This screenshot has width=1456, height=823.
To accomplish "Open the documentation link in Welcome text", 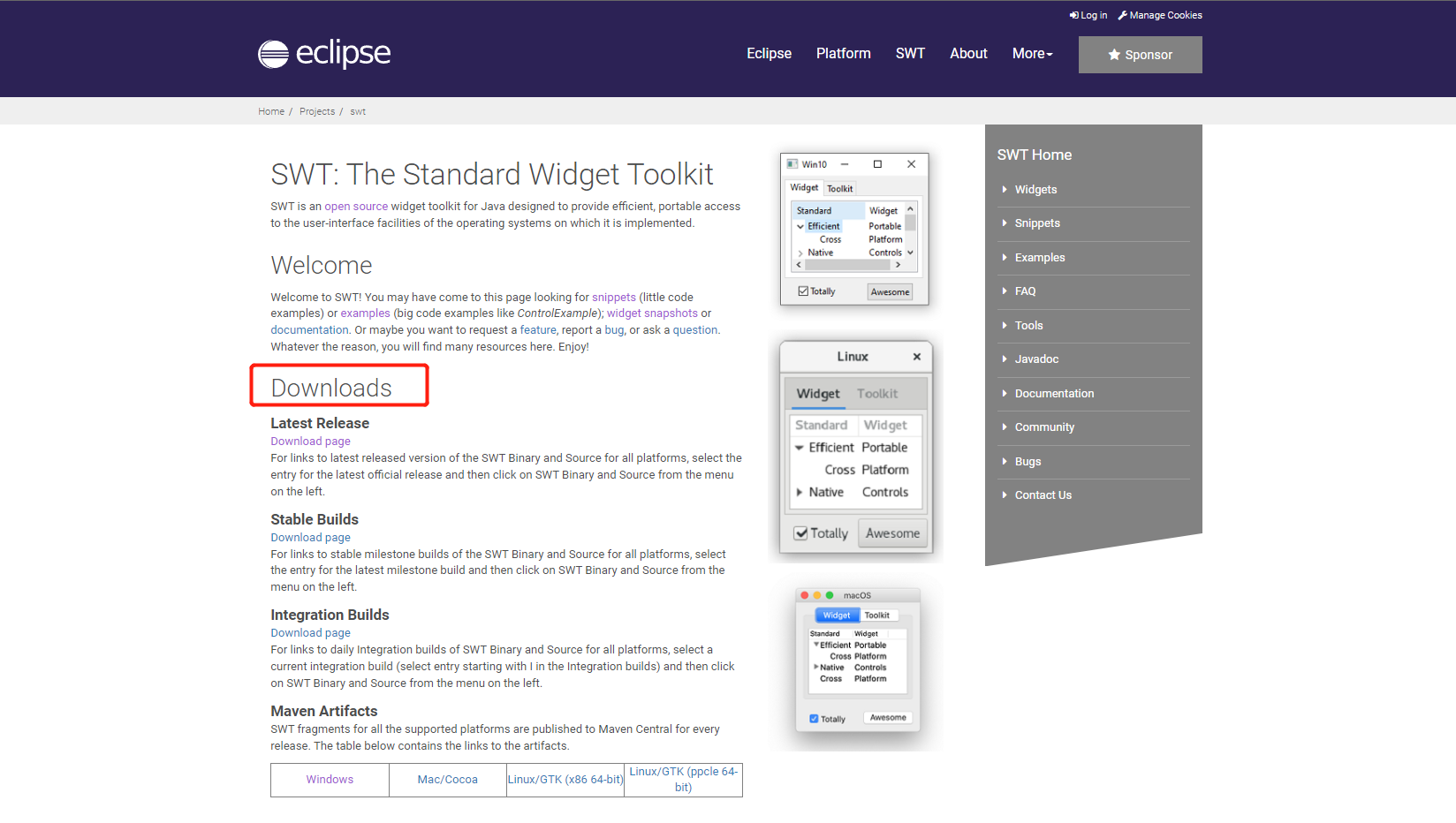I will 309,330.
